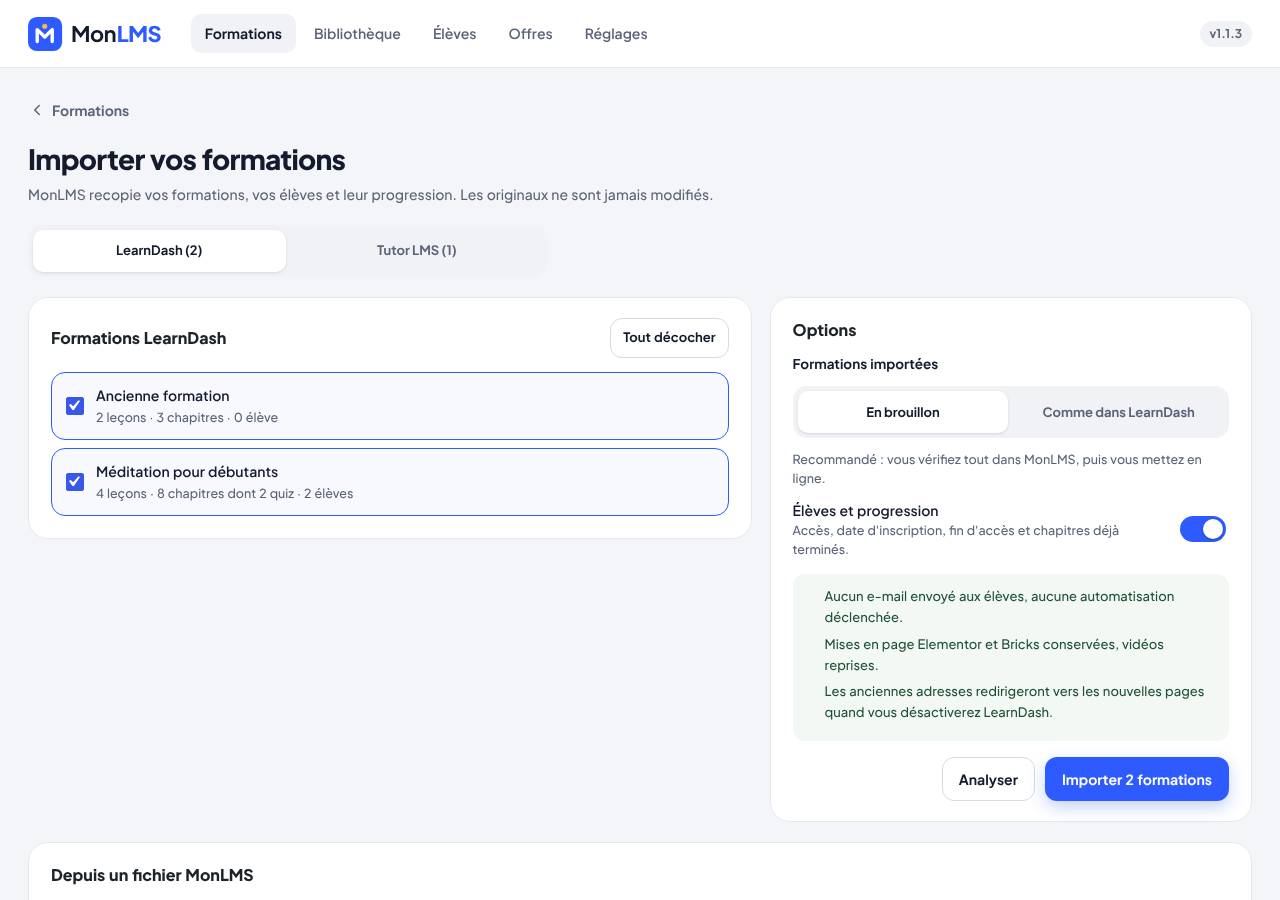Click the note about no e-mail sent to students
This screenshot has height=900, width=1280.
click(999, 607)
